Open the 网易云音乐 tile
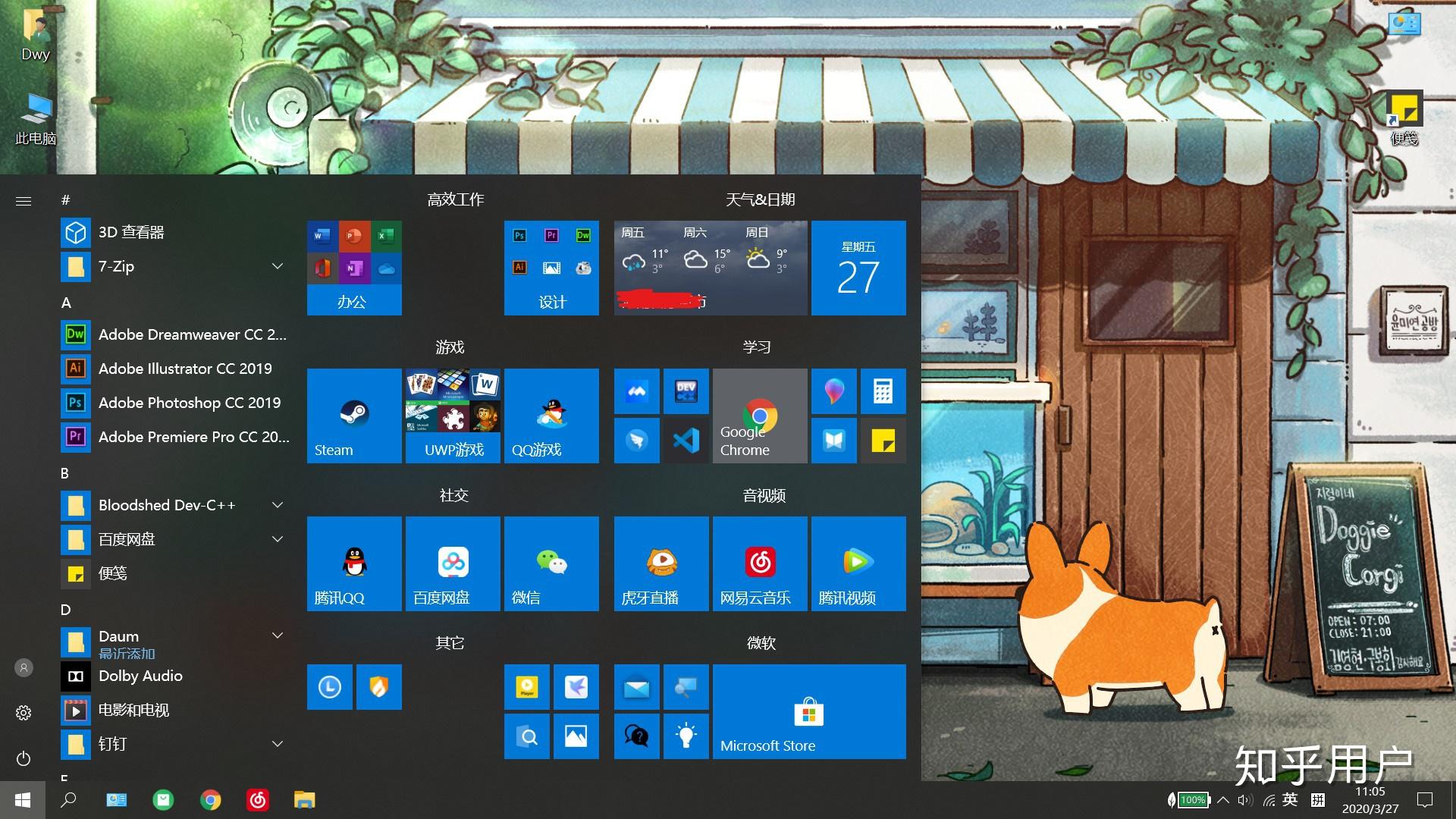The height and width of the screenshot is (819, 1456). 760,563
